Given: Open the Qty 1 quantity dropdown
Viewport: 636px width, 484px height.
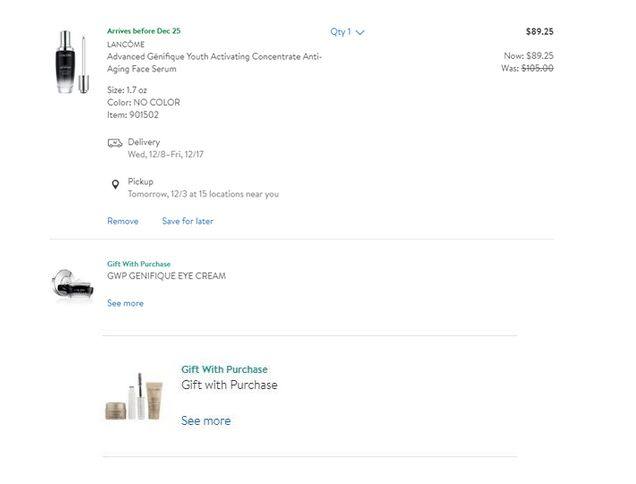Looking at the screenshot, I should coord(347,32).
